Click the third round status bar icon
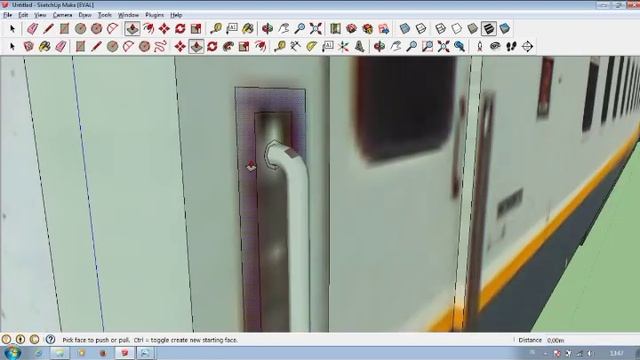 pos(35,339)
